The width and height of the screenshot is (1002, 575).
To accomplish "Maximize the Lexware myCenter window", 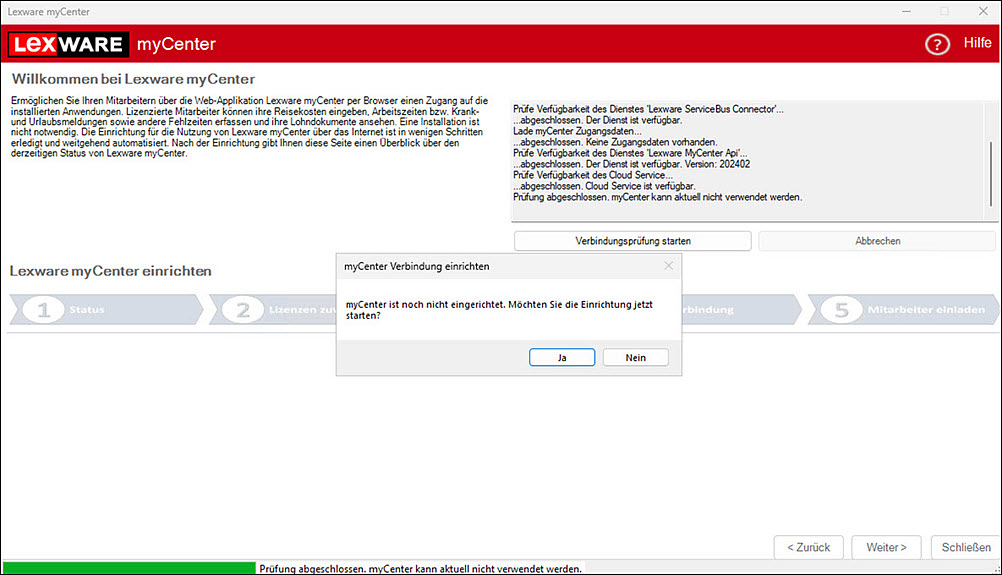I will pyautogui.click(x=944, y=11).
